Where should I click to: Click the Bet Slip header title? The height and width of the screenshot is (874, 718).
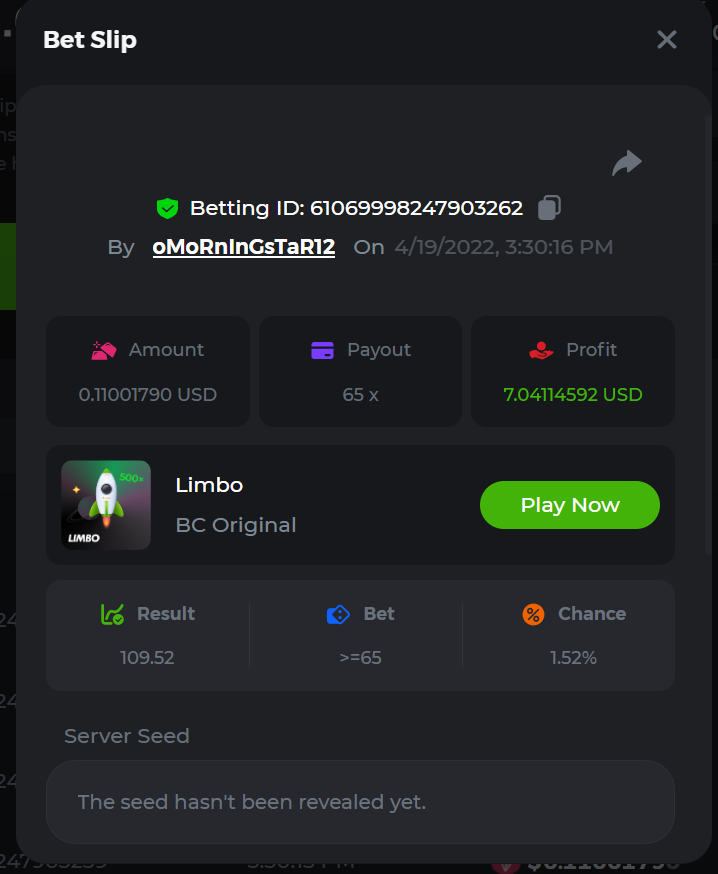(90, 40)
